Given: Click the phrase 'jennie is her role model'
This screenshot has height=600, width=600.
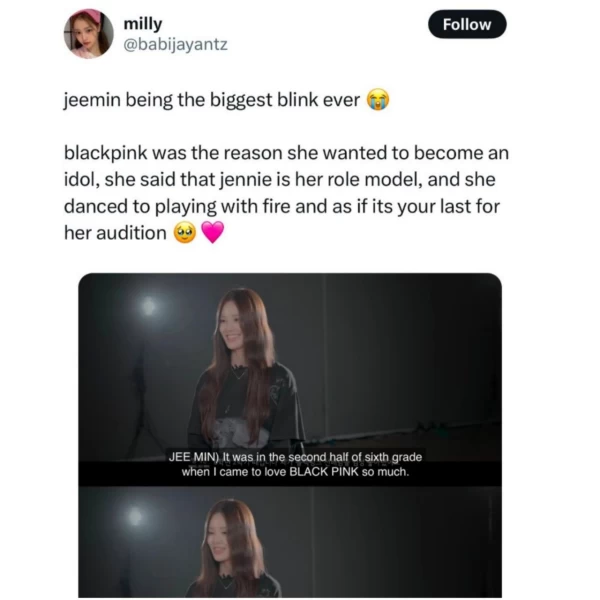Looking at the screenshot, I should click(320, 179).
